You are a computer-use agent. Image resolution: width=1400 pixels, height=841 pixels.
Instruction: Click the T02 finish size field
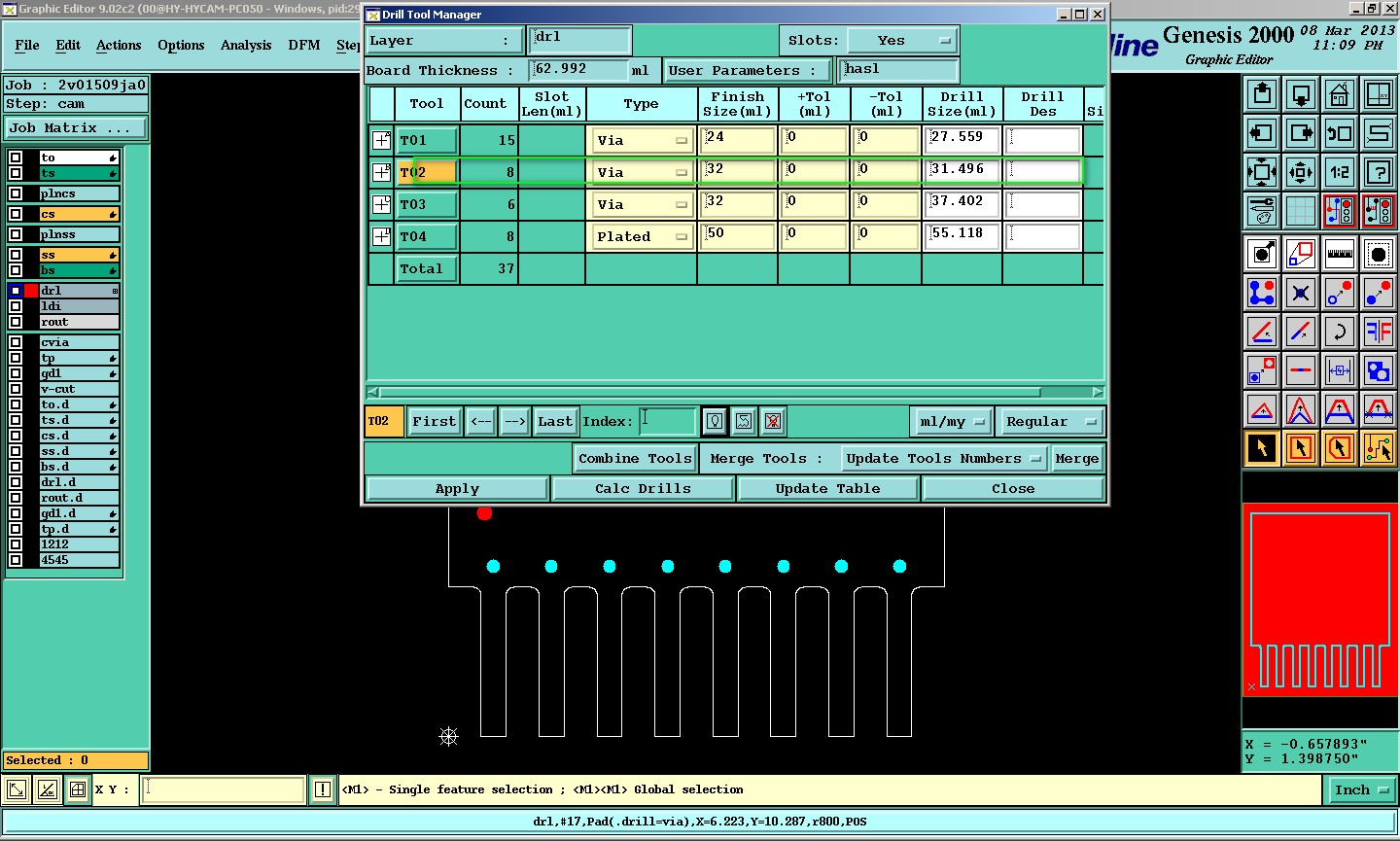click(738, 172)
